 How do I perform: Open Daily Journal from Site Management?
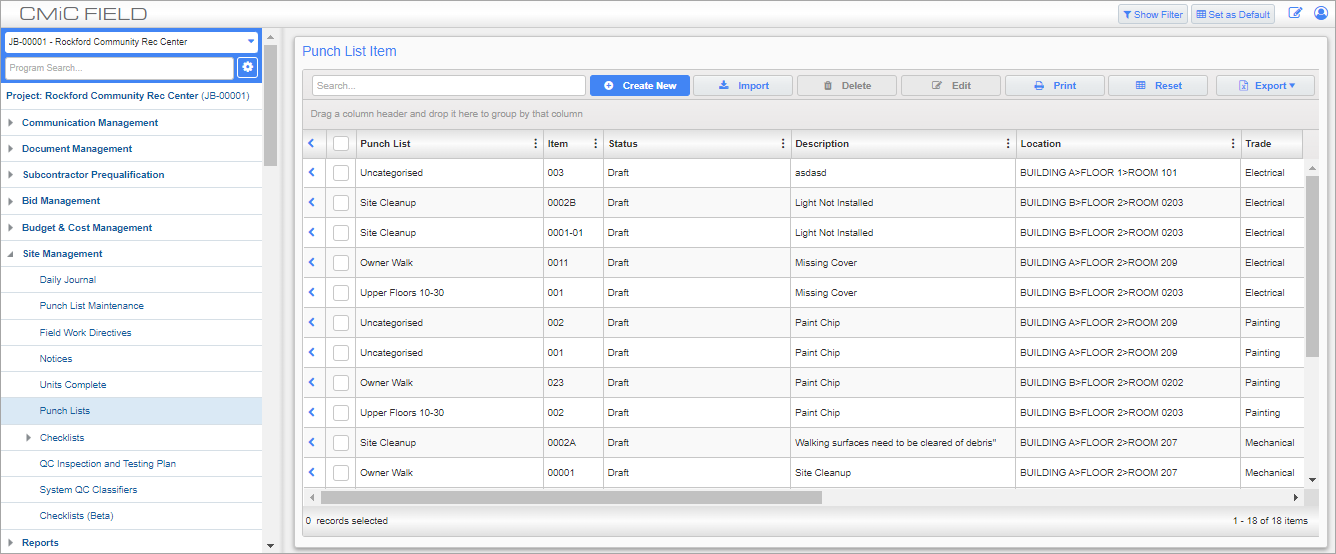click(x=68, y=280)
